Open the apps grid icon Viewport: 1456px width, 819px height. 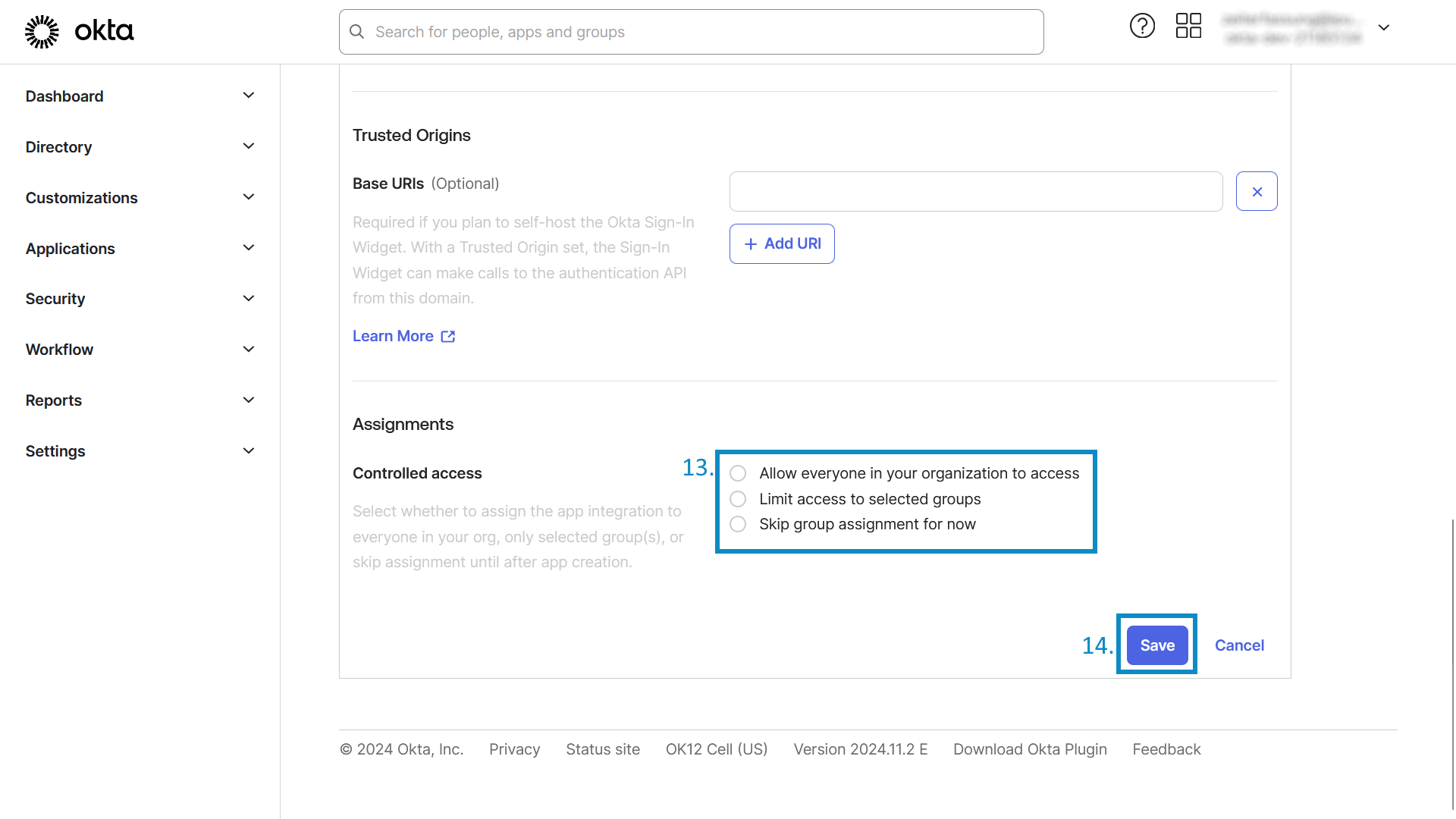[1188, 26]
